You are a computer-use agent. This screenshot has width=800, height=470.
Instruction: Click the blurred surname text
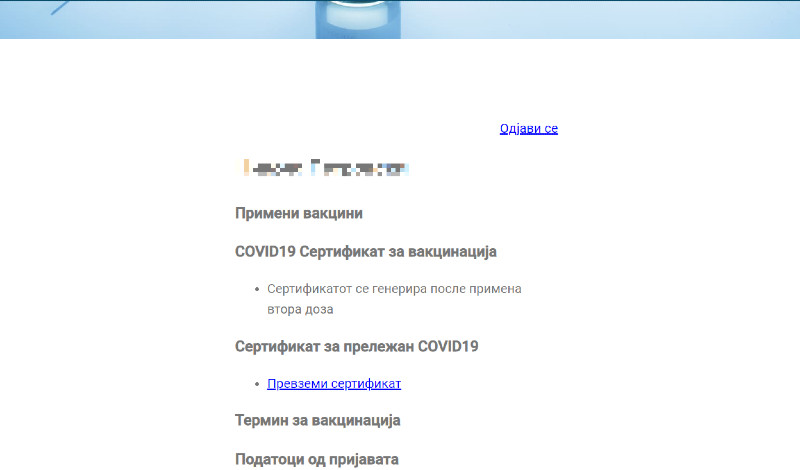coord(360,168)
